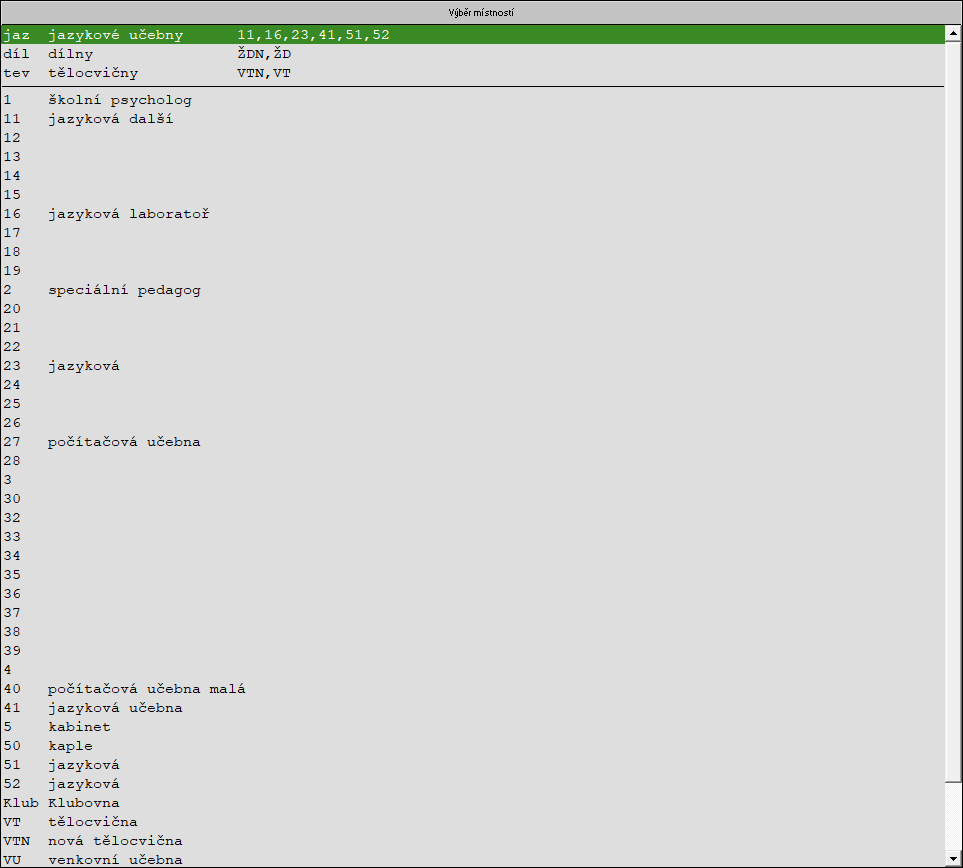963x868 pixels.
Task: Select room 5 'kabinet'
Action: [79, 727]
